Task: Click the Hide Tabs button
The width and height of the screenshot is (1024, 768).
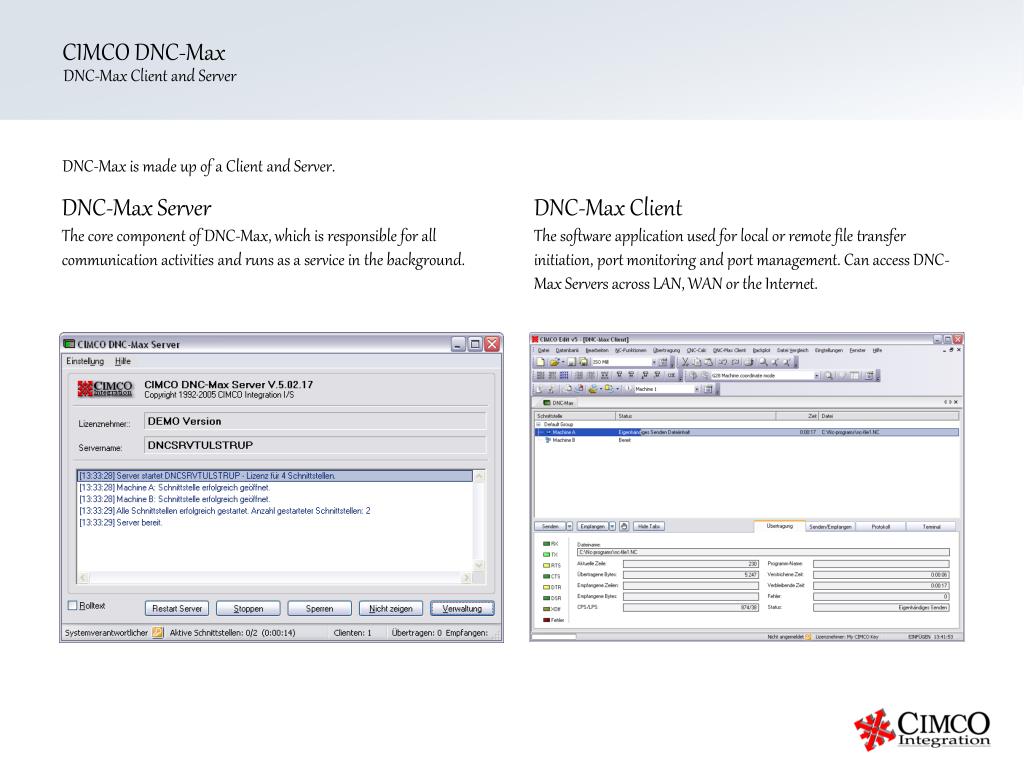Action: pyautogui.click(x=648, y=526)
